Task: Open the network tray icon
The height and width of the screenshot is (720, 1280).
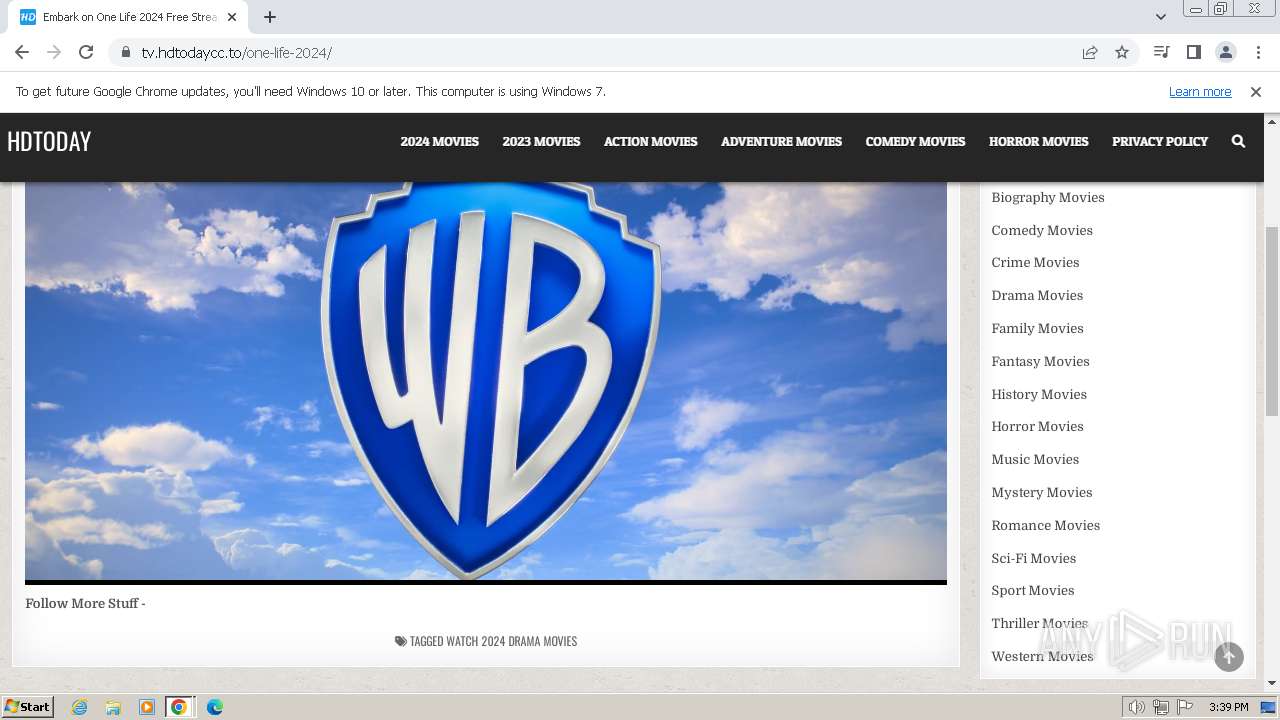Action: pyautogui.click(x=1161, y=707)
